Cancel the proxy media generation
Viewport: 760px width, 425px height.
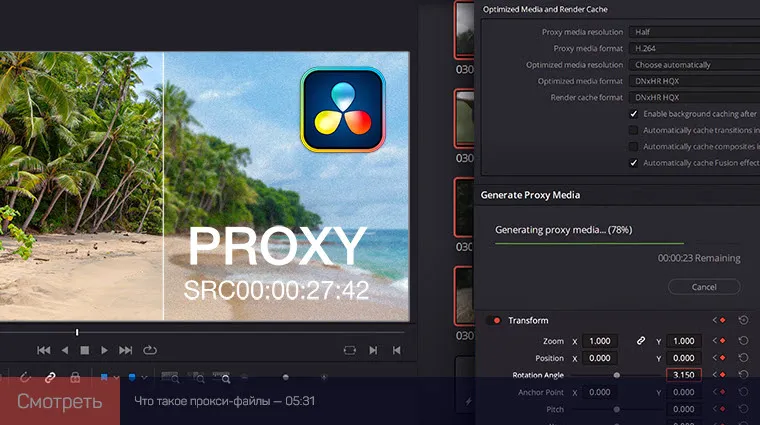pyautogui.click(x=704, y=287)
